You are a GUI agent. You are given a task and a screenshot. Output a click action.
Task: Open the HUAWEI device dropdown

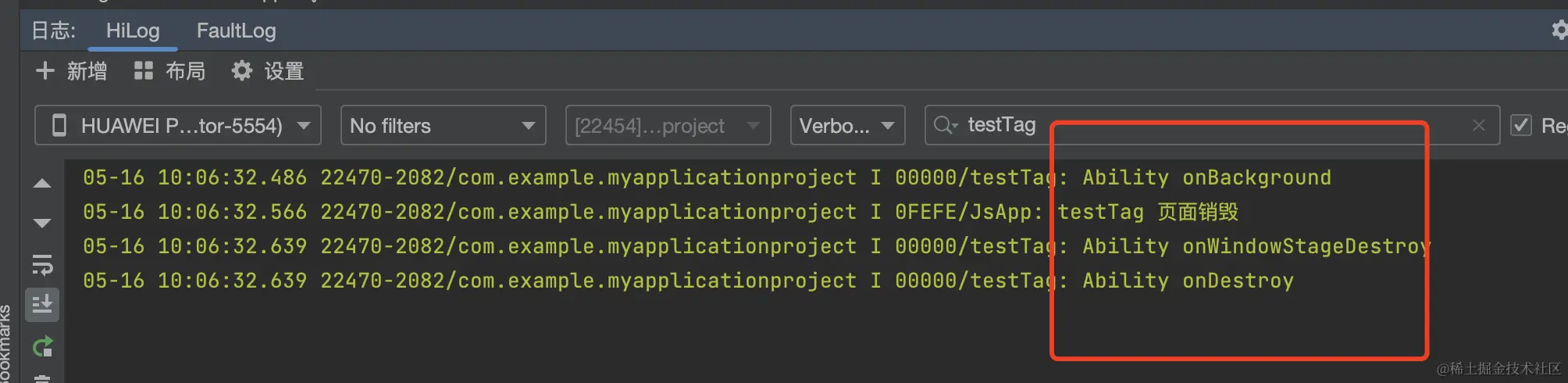coord(178,126)
